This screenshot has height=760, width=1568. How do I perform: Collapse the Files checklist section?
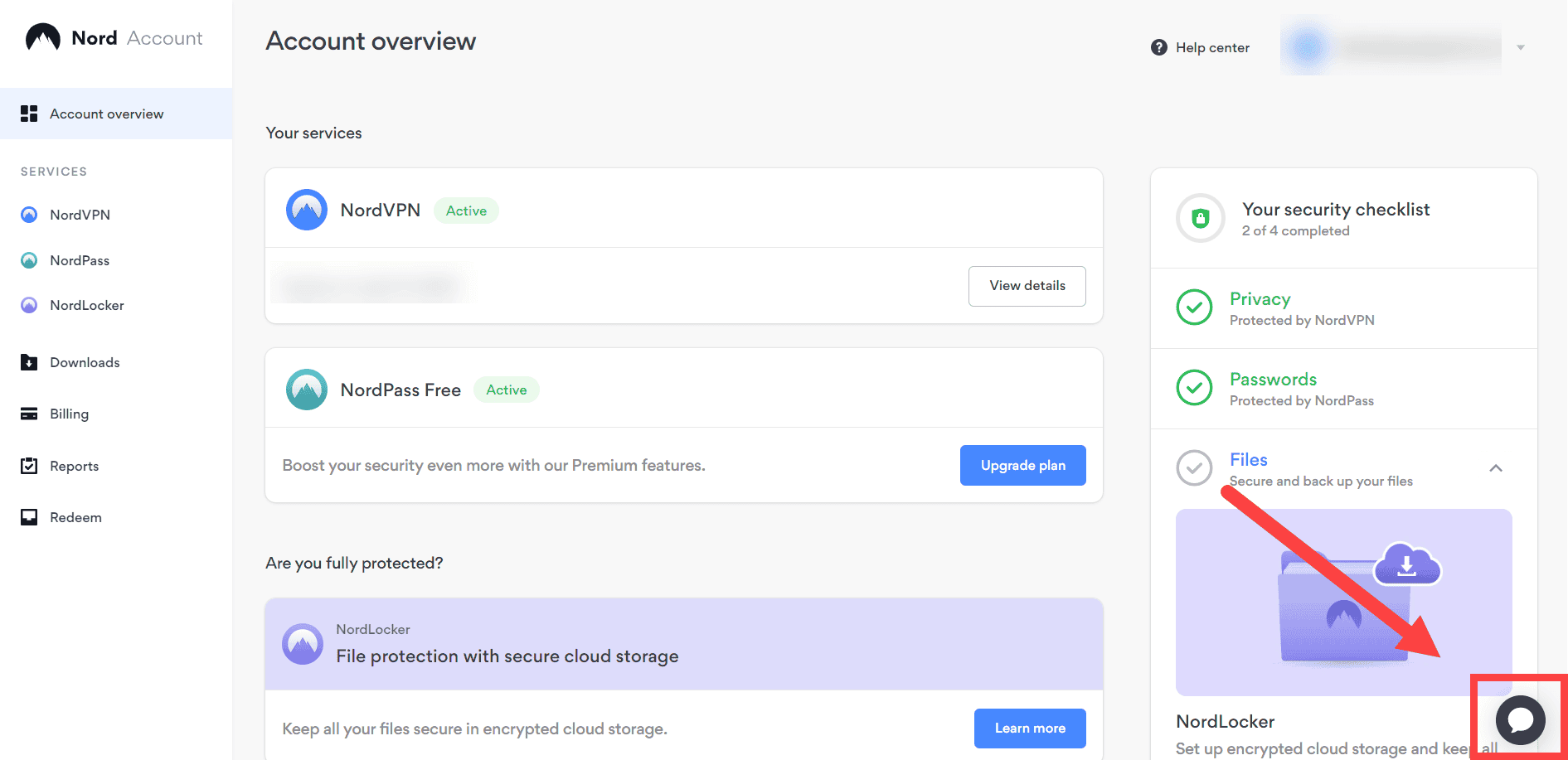pos(1496,468)
